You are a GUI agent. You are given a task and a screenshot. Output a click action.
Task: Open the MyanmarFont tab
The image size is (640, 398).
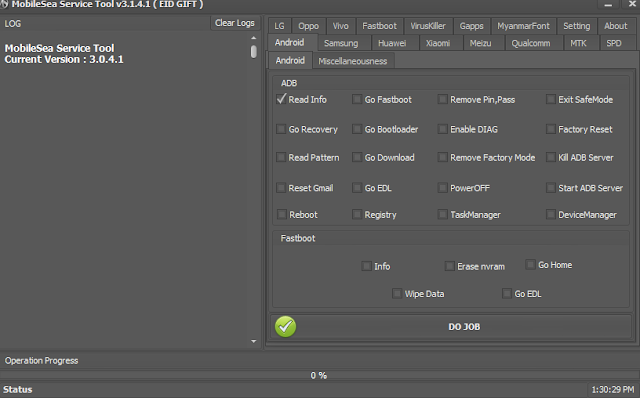(523, 26)
